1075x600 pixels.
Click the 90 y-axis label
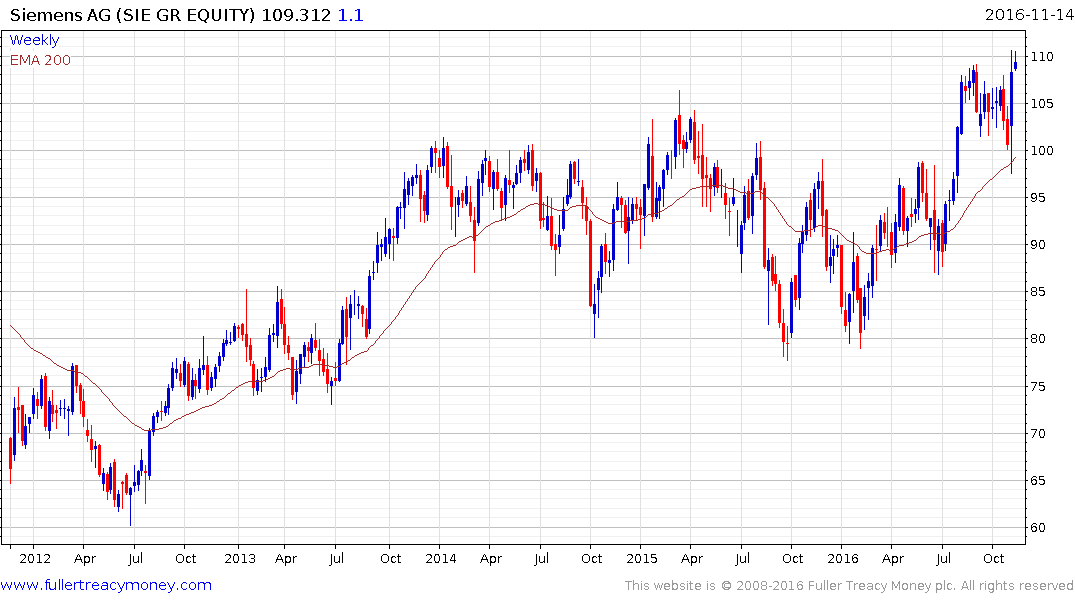1039,245
